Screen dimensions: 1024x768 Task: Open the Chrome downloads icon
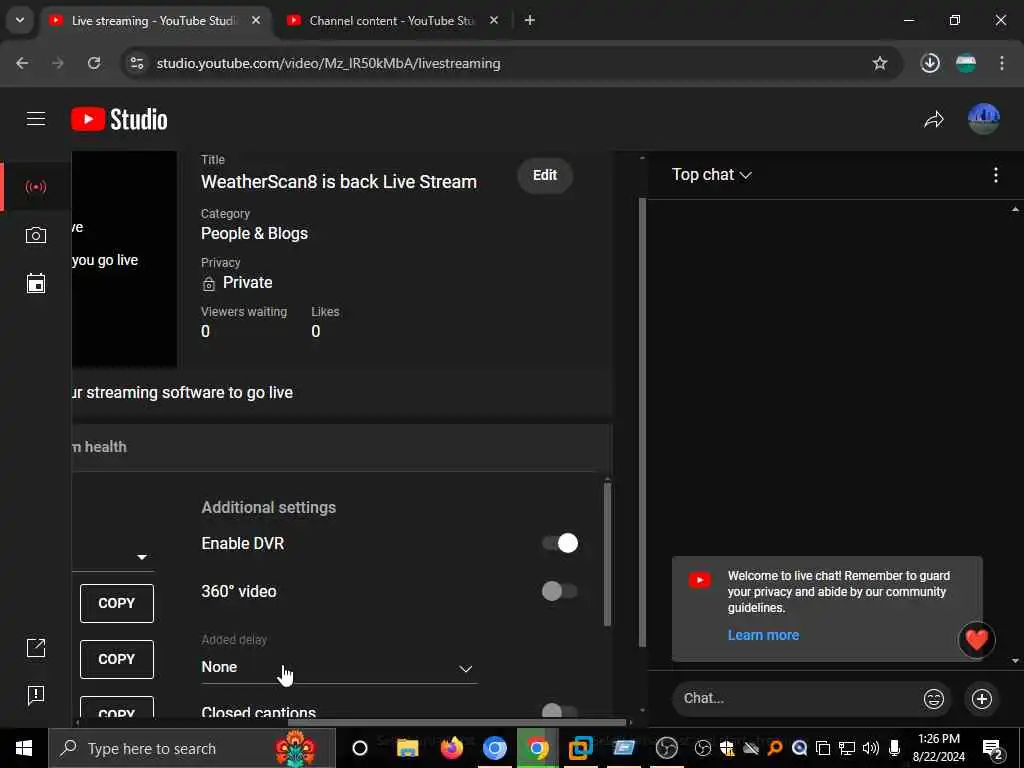(x=930, y=63)
